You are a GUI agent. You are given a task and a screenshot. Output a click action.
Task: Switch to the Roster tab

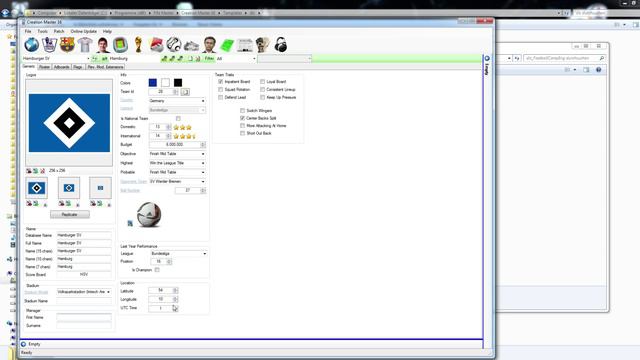[x=44, y=67]
